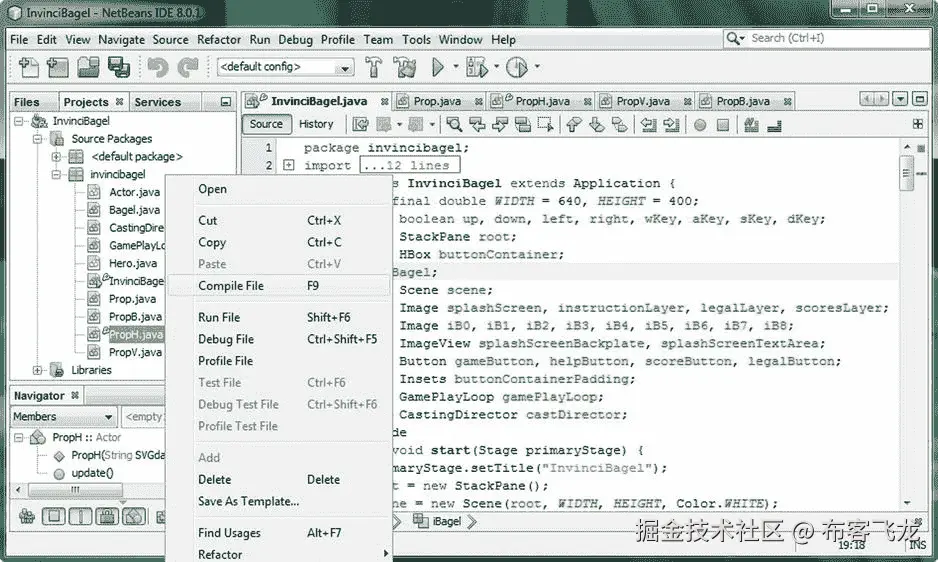Screen dimensions: 938x562
Task: Click the Save All toolbar icon
Action: 118,67
